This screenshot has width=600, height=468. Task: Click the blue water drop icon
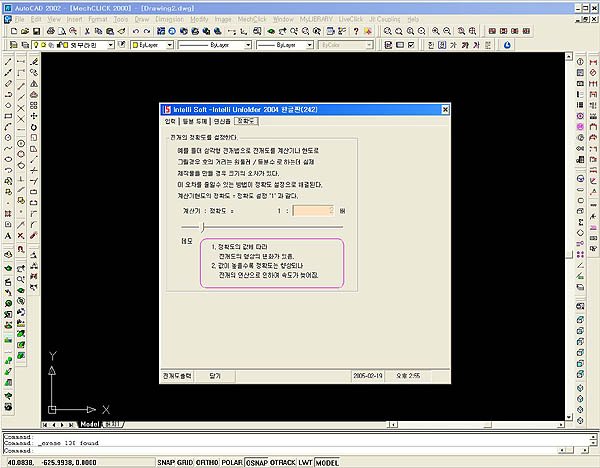[x=507, y=45]
